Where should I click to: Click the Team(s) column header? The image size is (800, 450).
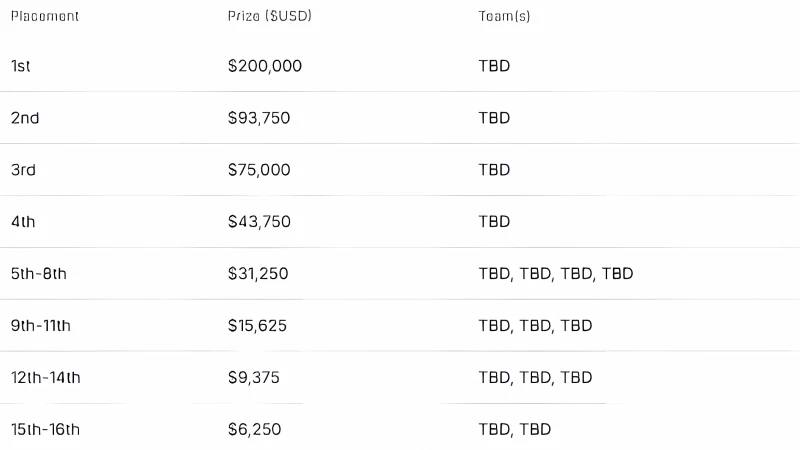point(504,16)
